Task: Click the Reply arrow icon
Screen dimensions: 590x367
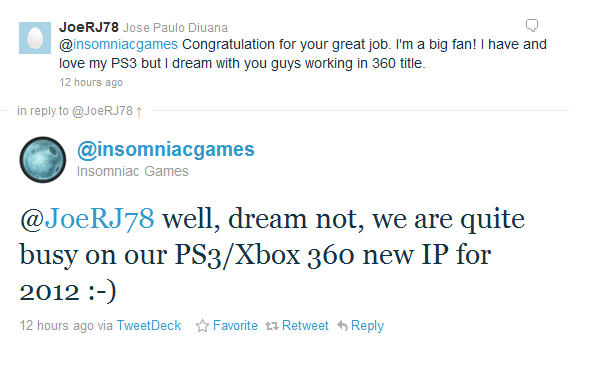Action: (x=342, y=326)
